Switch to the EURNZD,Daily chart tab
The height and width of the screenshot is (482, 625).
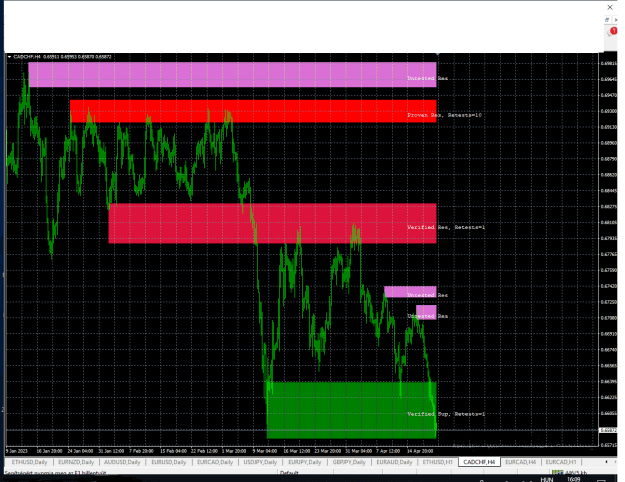pos(76,462)
